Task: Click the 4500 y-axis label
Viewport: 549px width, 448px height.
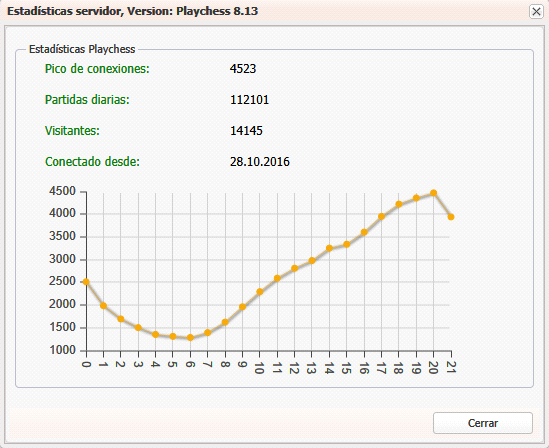Action: (62, 191)
